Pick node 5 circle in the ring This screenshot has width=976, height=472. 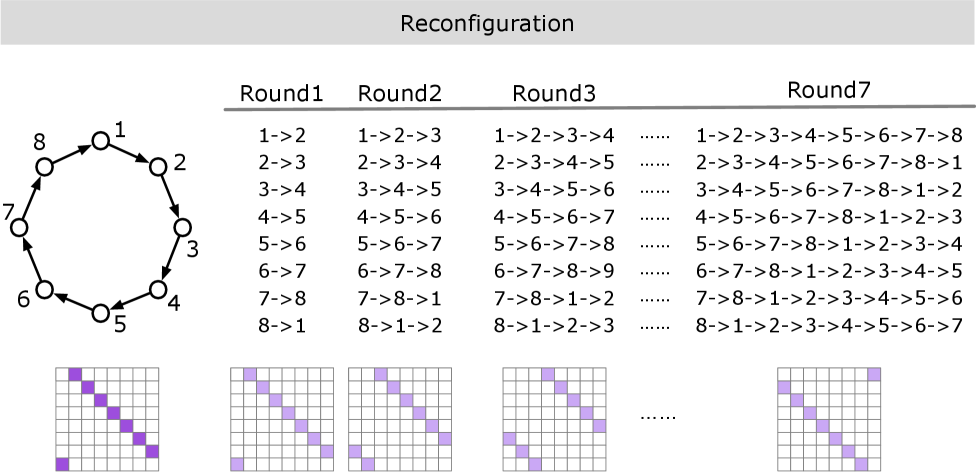pos(100,314)
